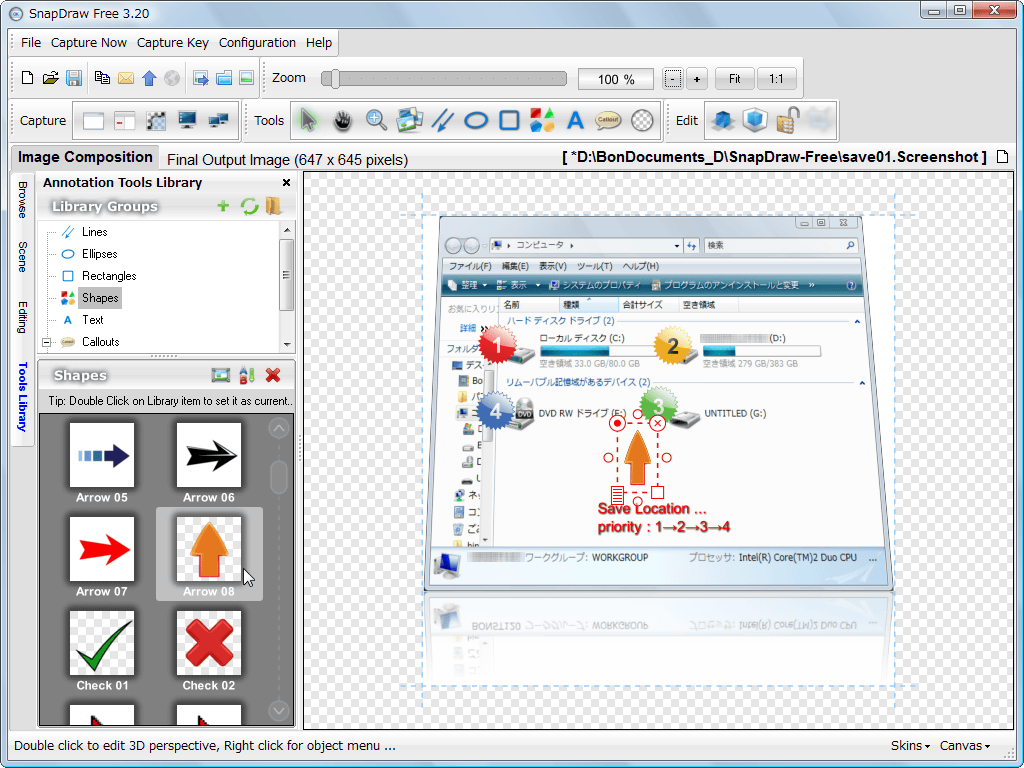Click the save floppy disk icon
Viewport: 1024px width, 768px height.
pos(74,78)
